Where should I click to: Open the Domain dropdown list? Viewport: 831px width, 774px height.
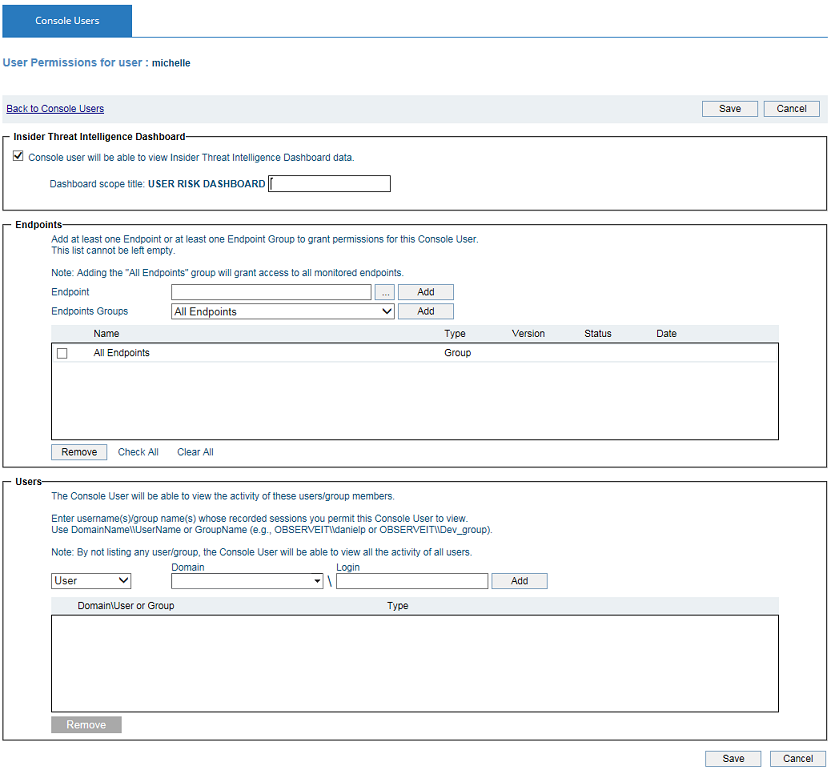coord(246,580)
